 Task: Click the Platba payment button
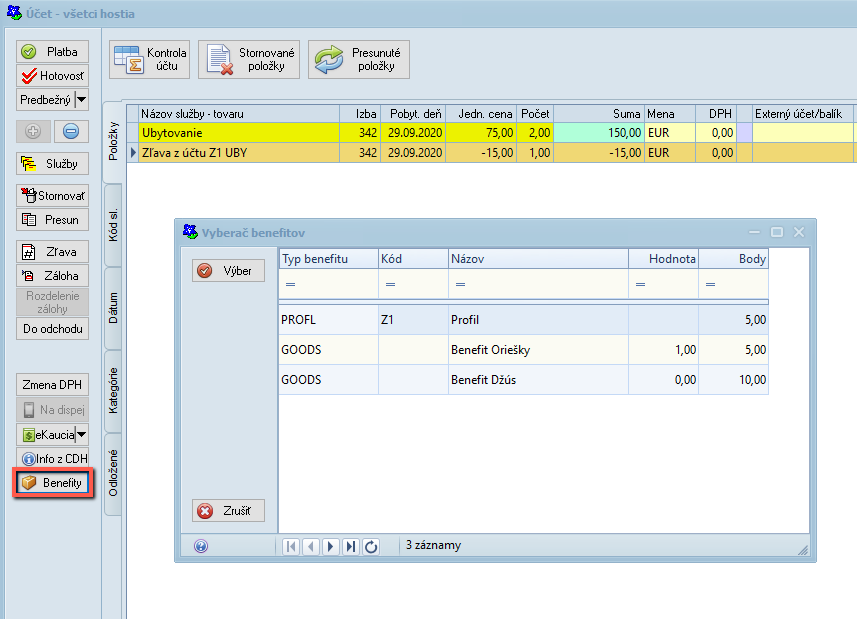(52, 51)
